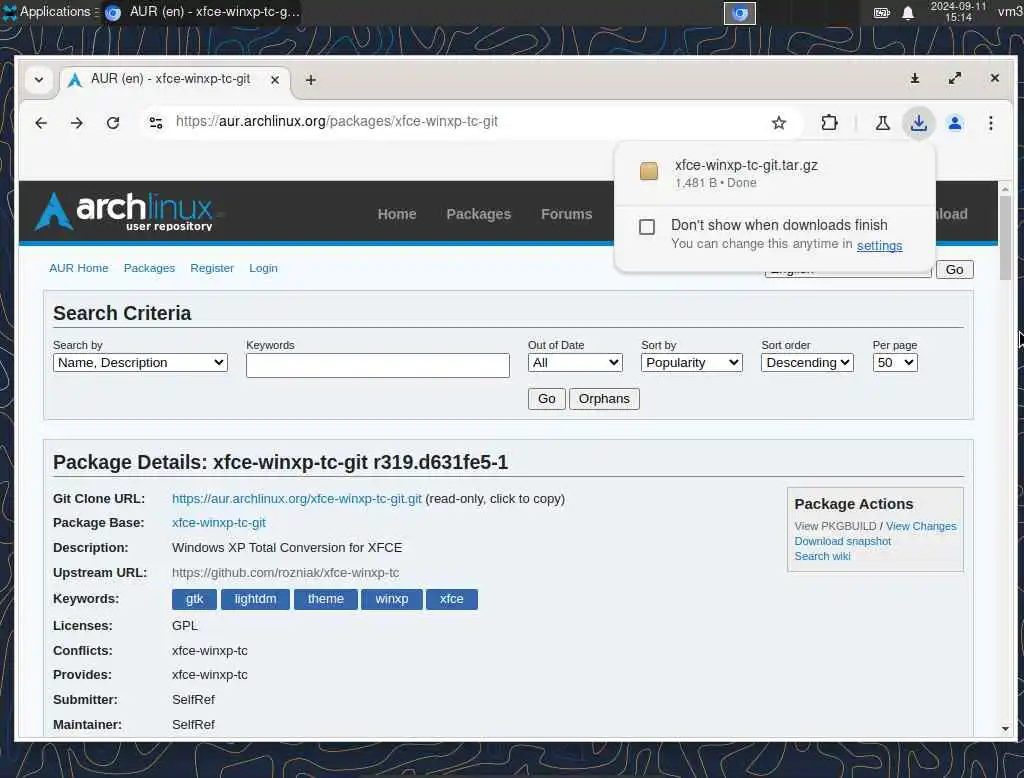Viewport: 1024px width, 778px height.
Task: Close the AUR xfce-winxp-tc-git tab
Action: (x=275, y=80)
